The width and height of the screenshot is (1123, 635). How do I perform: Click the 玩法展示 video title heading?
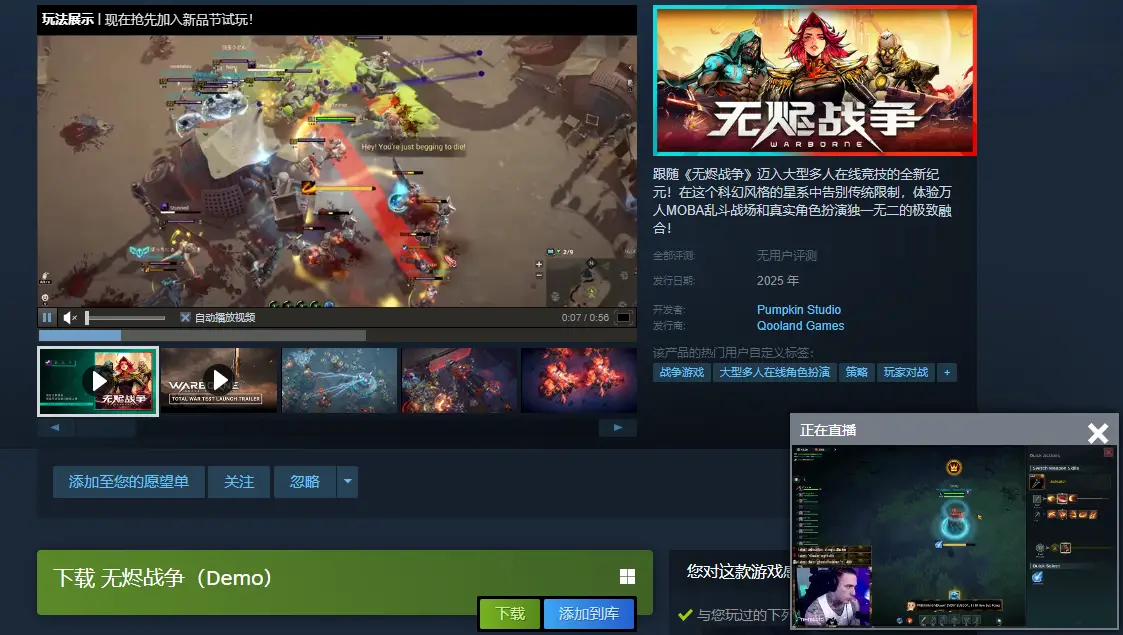click(x=67, y=19)
